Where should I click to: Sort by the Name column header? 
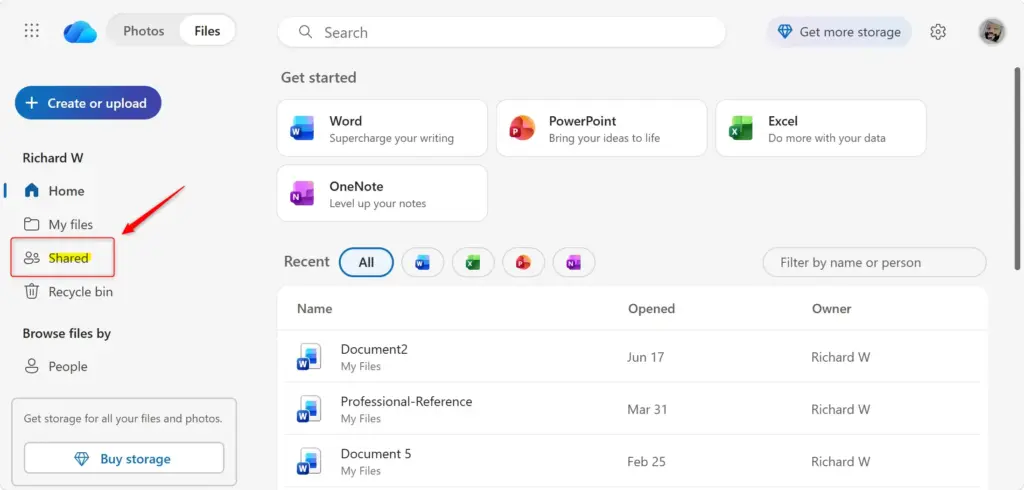coord(314,308)
